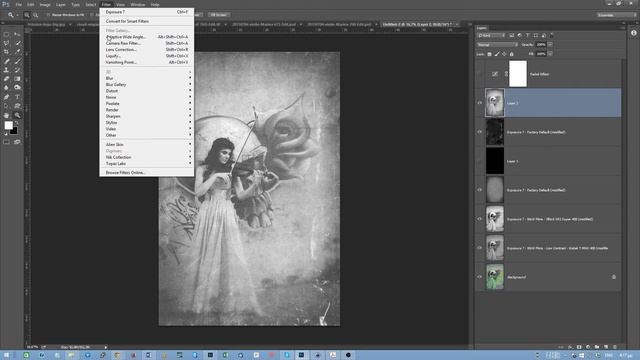640x360 pixels.
Task: Click the Faded Effect white mask thumbnail
Action: 518,74
